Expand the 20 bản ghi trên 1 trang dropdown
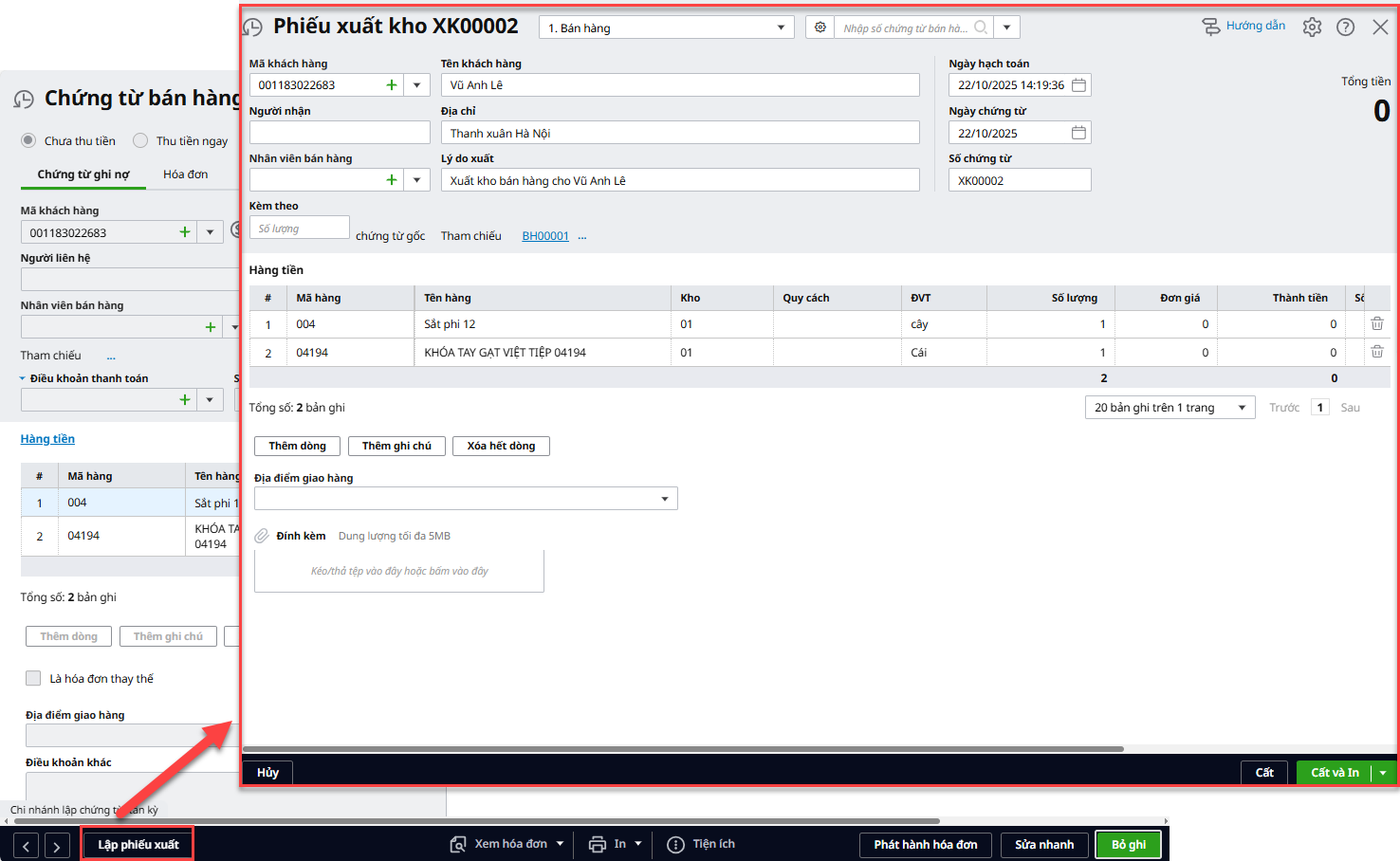 [x=1170, y=408]
